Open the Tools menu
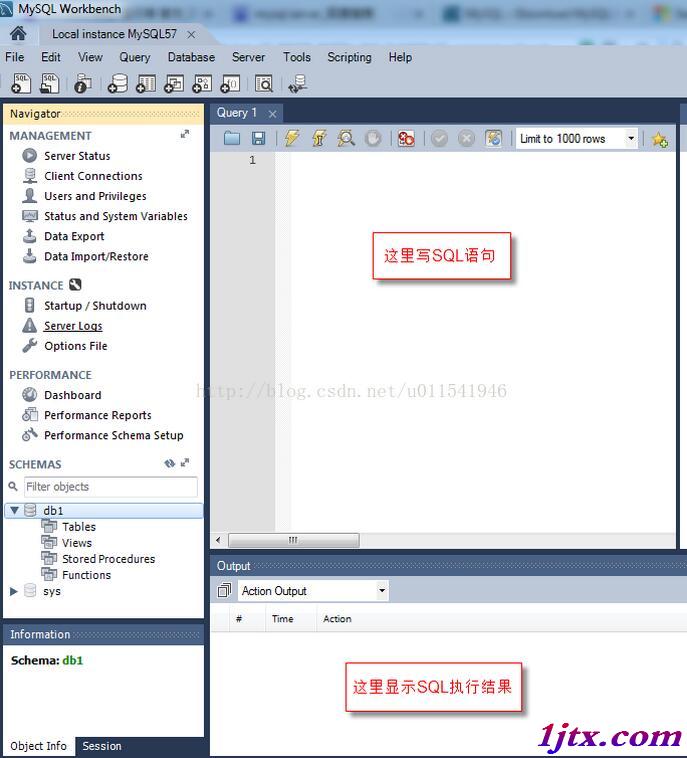 pyautogui.click(x=297, y=57)
